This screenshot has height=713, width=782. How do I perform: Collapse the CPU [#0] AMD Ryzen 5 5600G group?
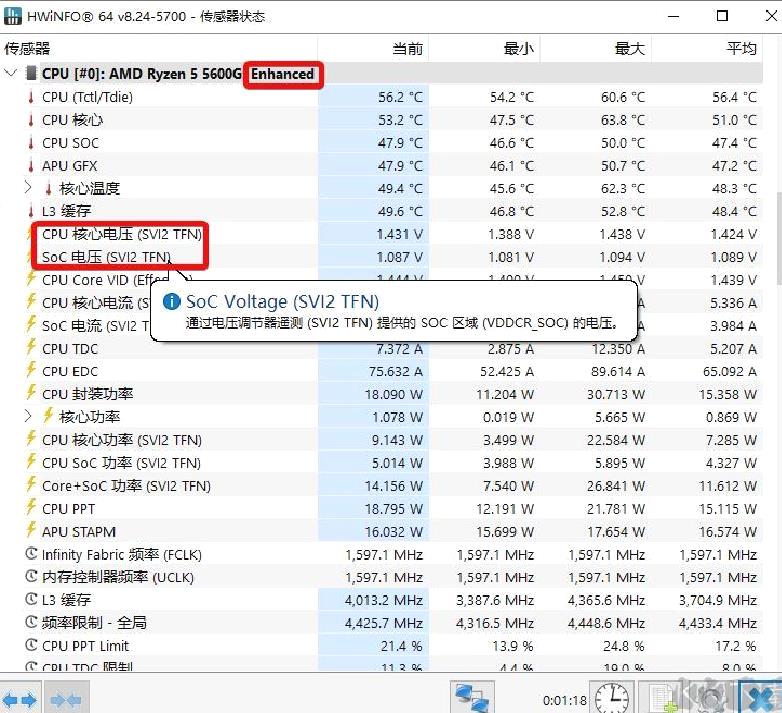(x=10, y=73)
